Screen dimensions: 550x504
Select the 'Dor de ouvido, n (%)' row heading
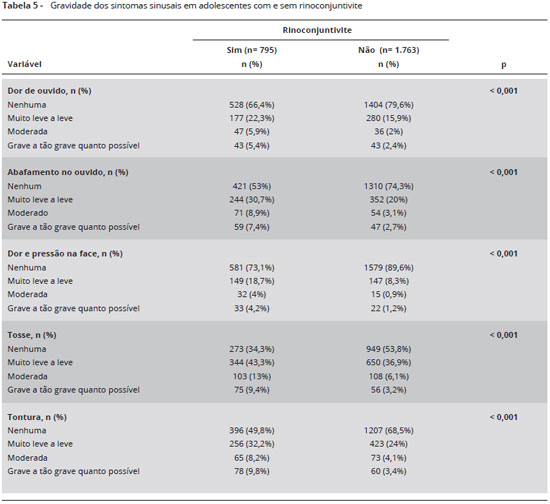pyautogui.click(x=49, y=91)
